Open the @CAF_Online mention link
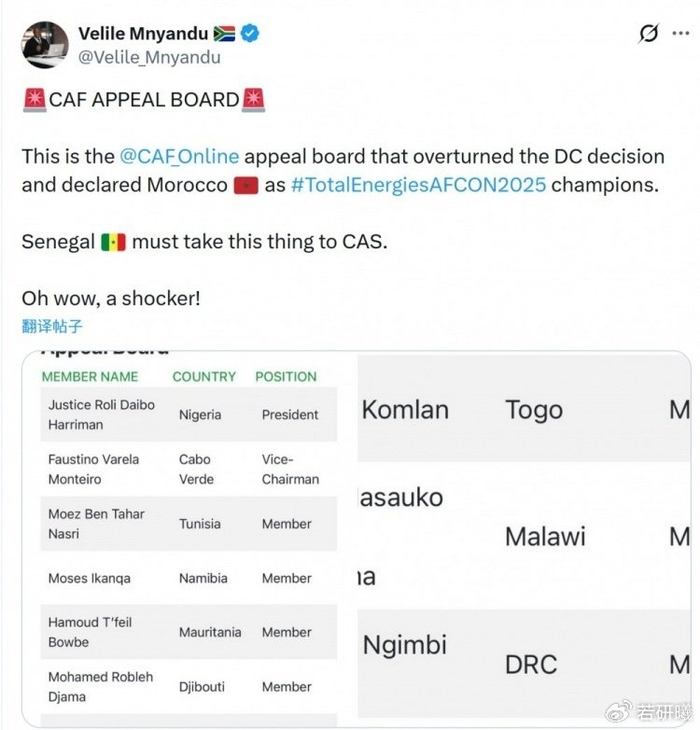 point(180,157)
